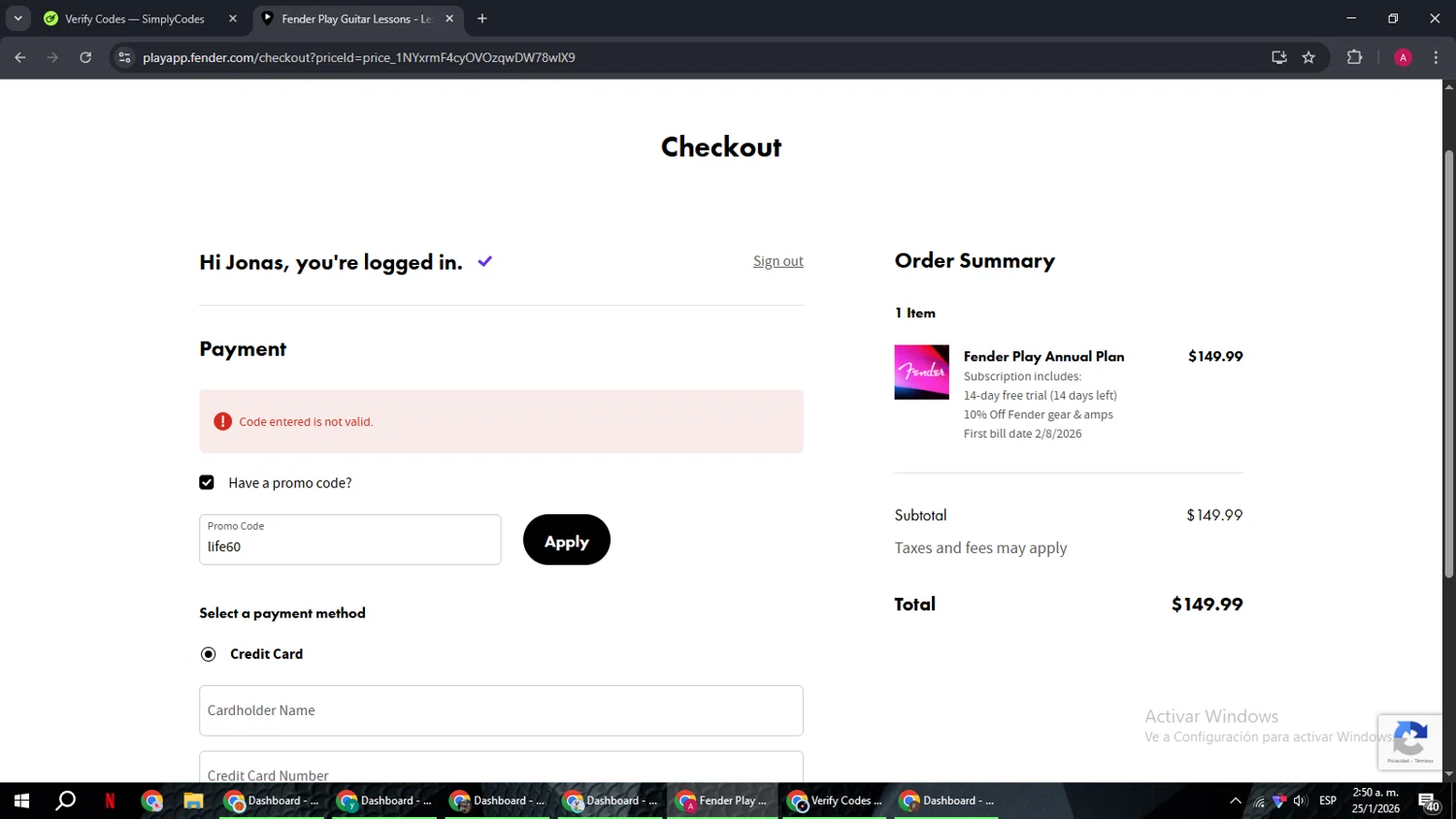Click 'Taxes and fees may apply' text

[x=980, y=548]
